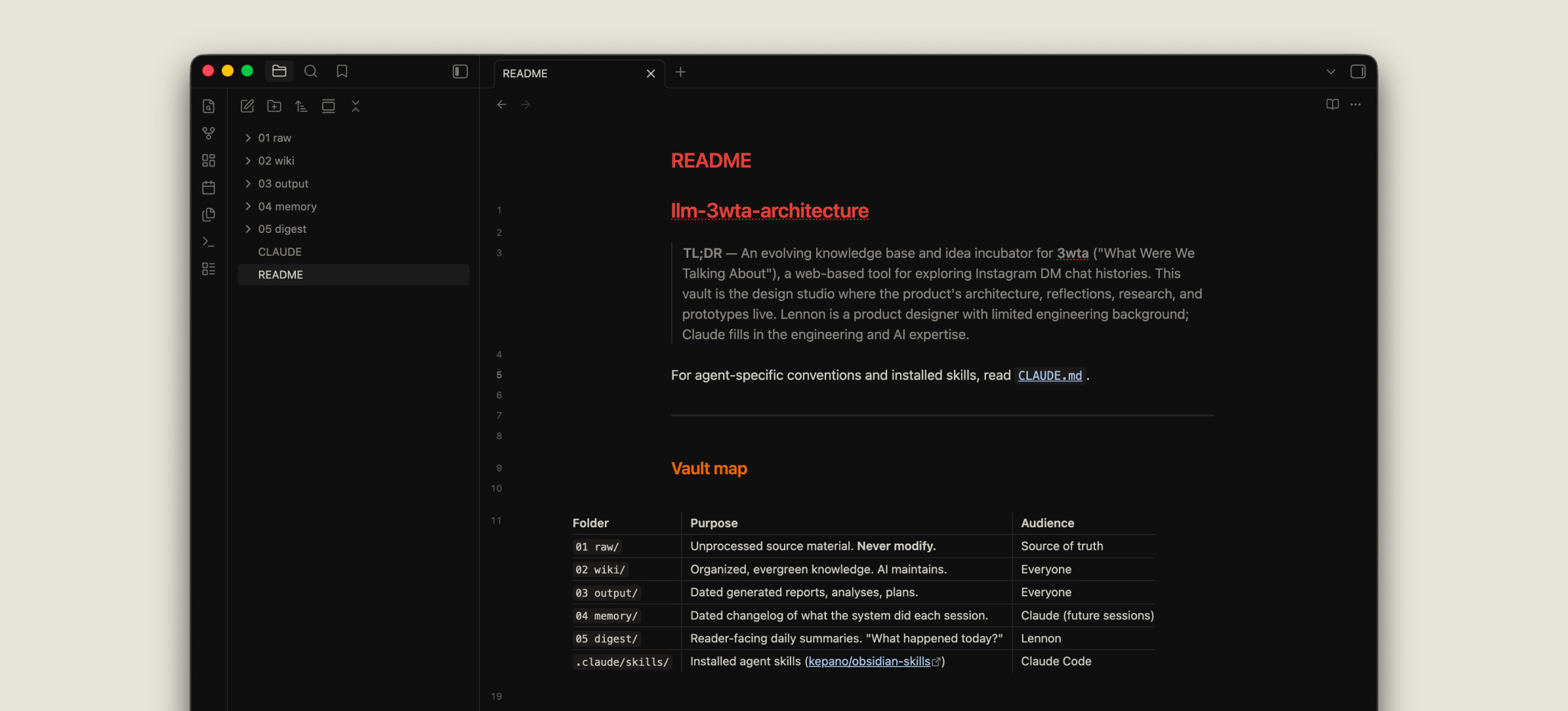The width and height of the screenshot is (1568, 711).
Task: Open a new tab
Action: click(680, 72)
